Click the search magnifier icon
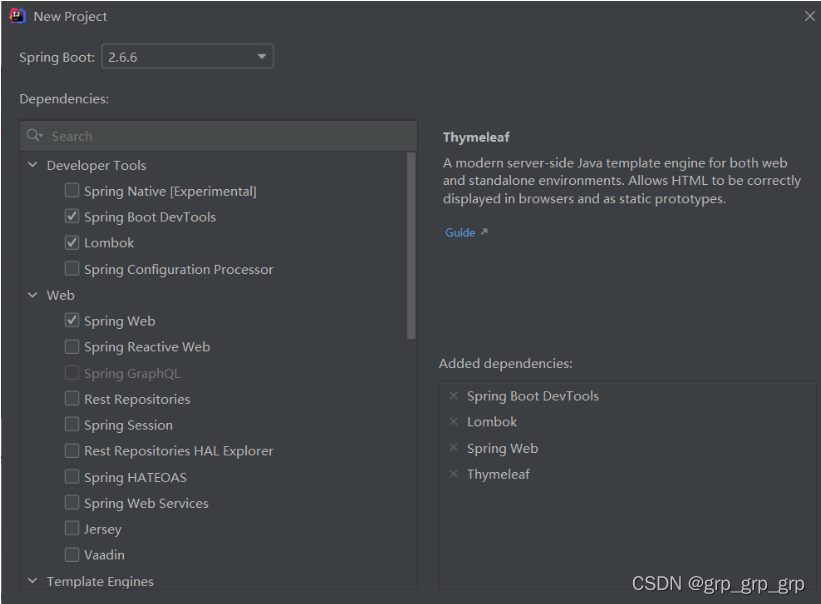Image resolution: width=821 pixels, height=604 pixels. tap(34, 136)
